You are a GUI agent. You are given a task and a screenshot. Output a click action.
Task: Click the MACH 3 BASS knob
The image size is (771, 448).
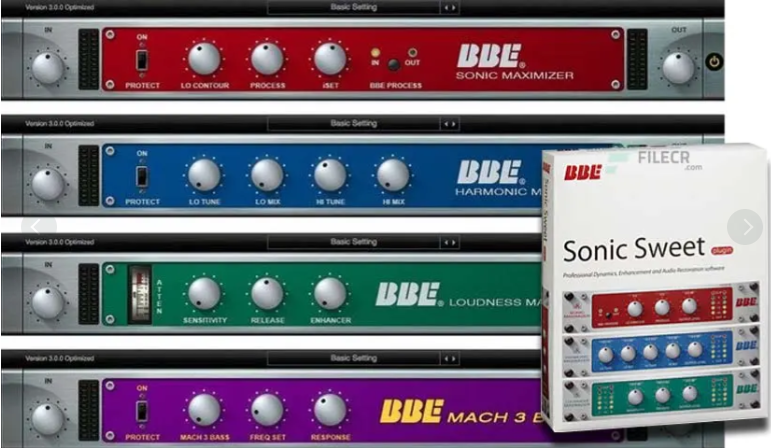coord(204,410)
